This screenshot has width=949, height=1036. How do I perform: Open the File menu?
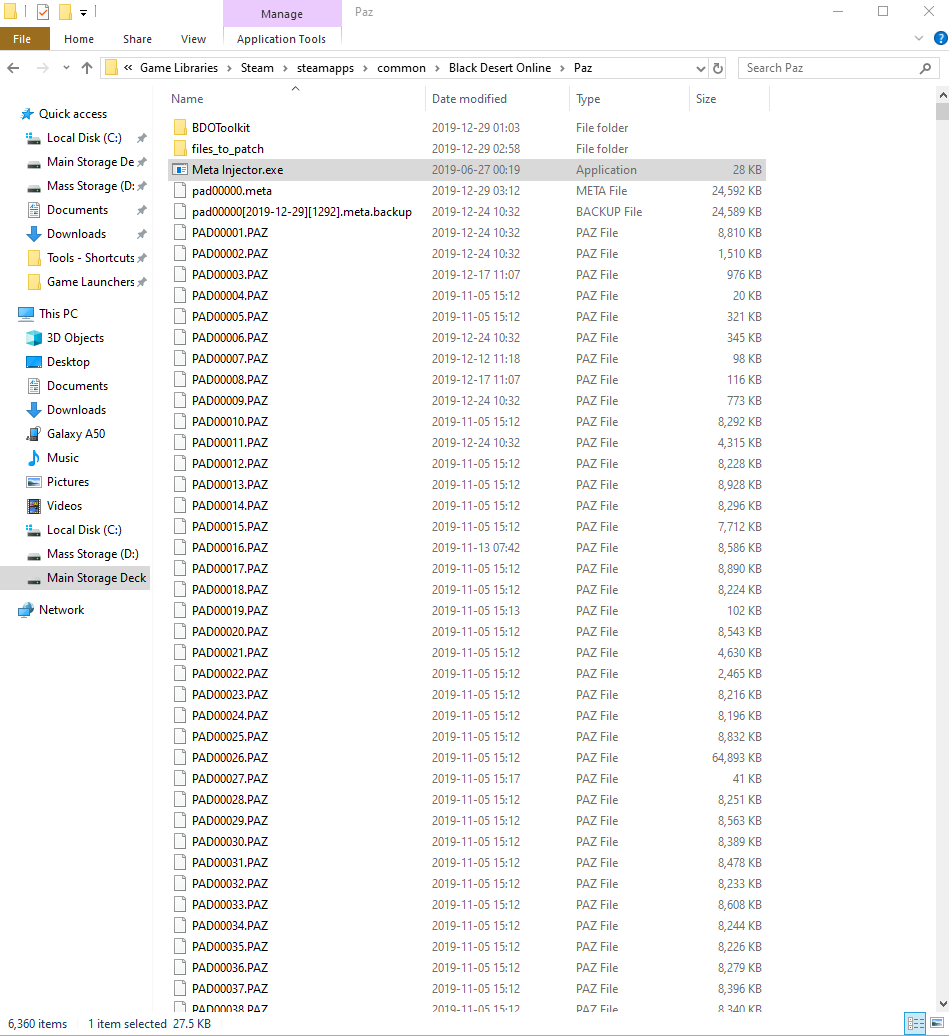[22, 39]
